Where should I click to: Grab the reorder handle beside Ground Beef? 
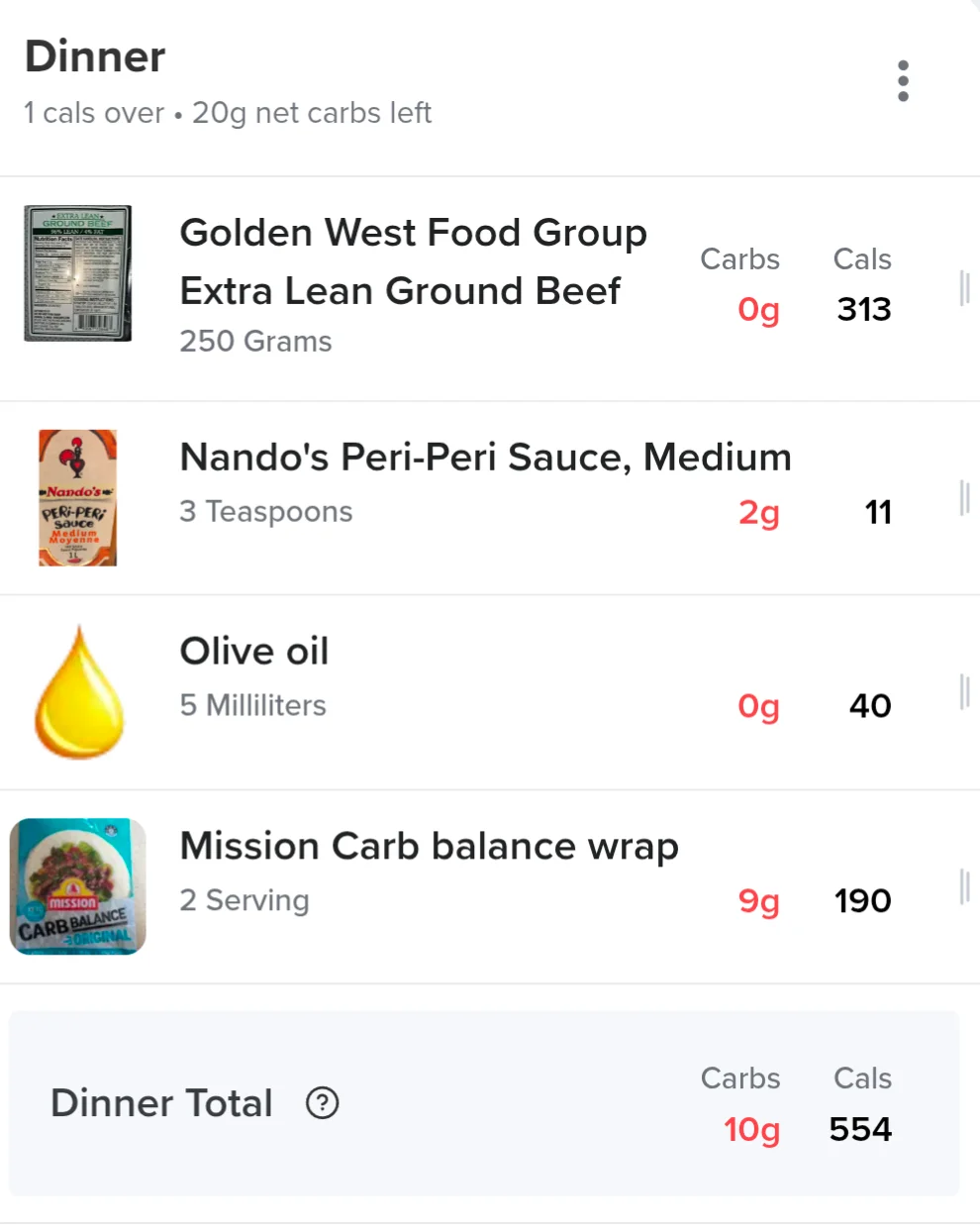[964, 287]
